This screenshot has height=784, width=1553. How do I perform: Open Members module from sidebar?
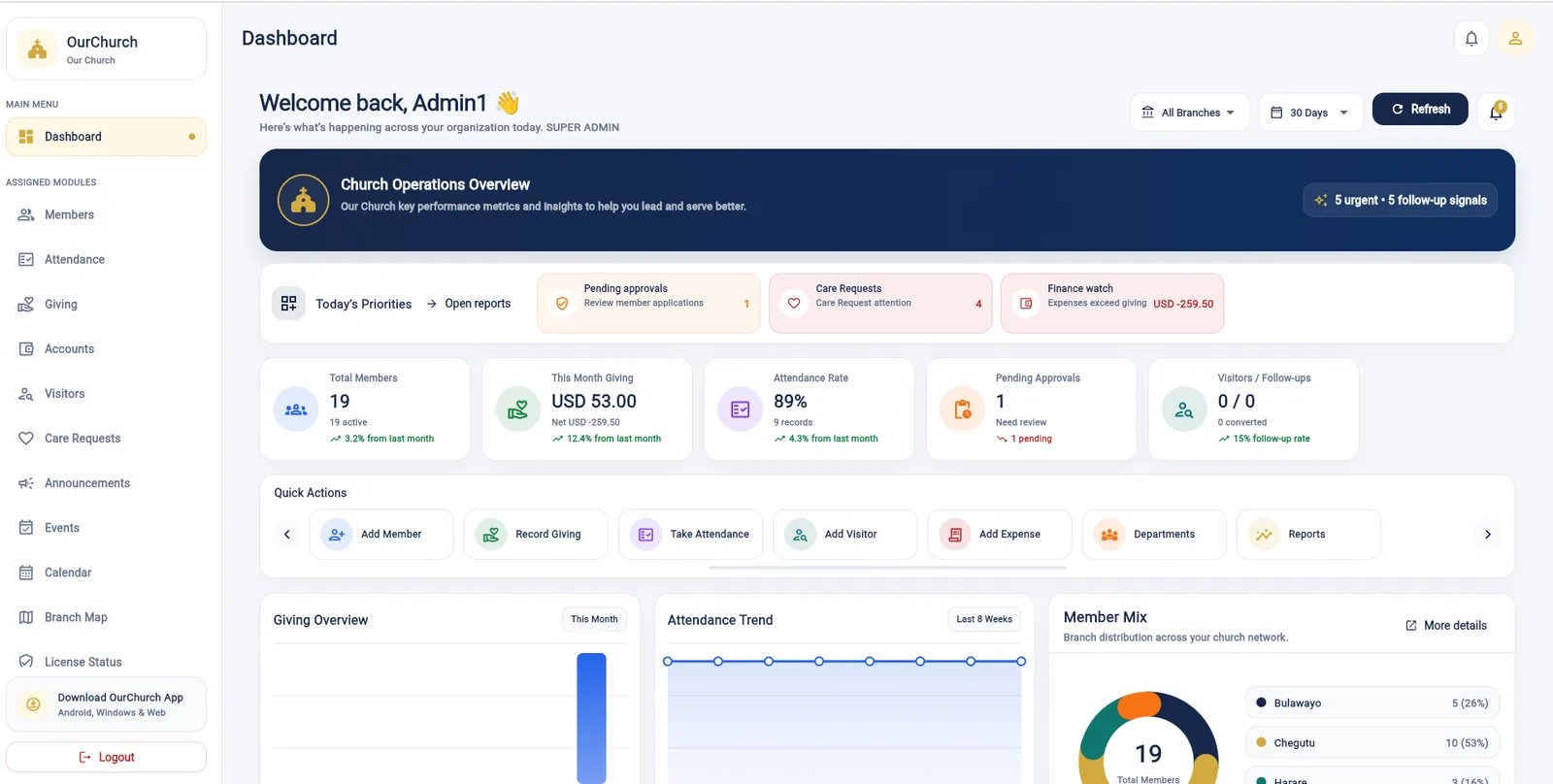[106, 214]
